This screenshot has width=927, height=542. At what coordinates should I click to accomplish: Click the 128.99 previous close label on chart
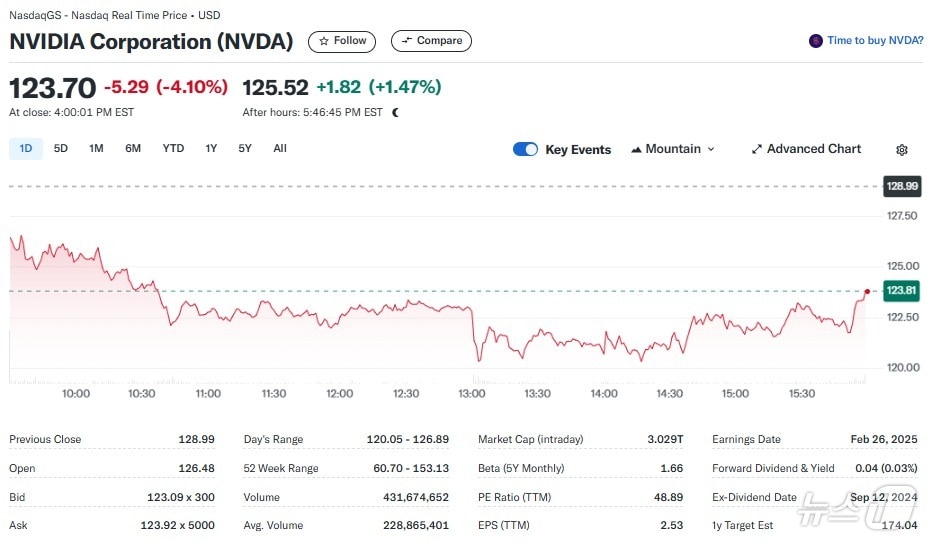(x=901, y=186)
